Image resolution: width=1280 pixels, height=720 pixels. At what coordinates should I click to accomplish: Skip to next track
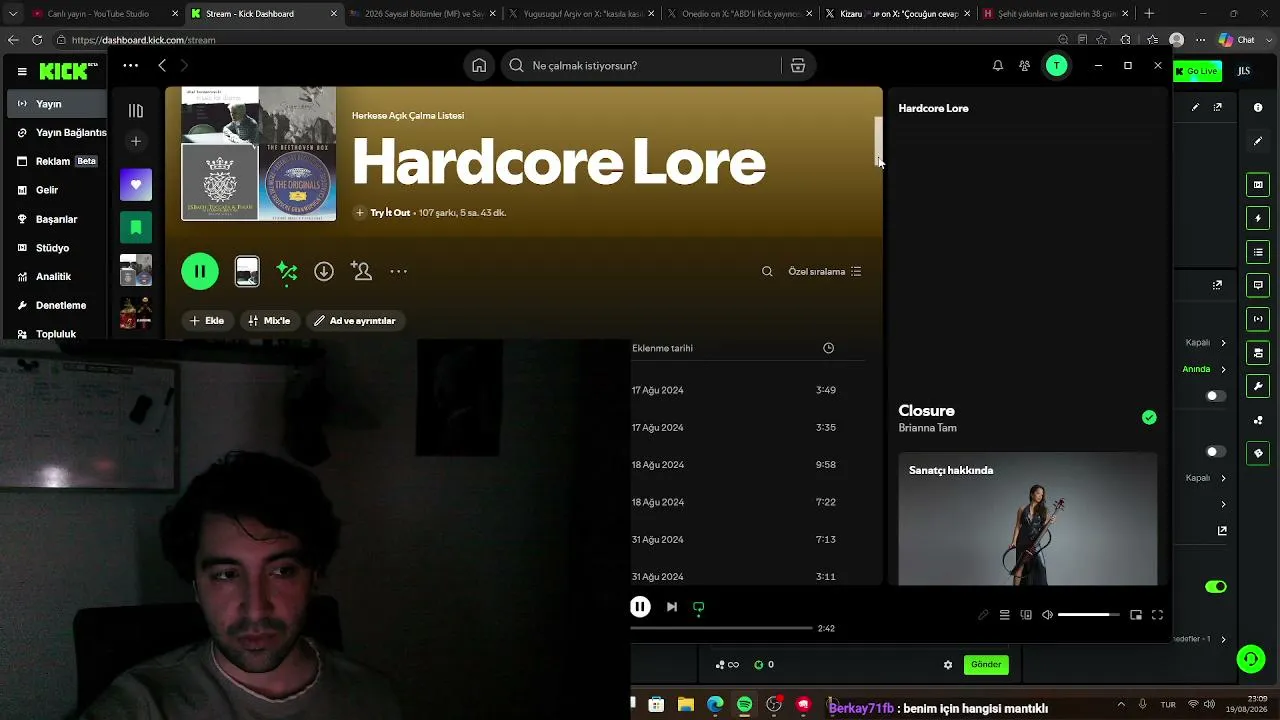pyautogui.click(x=672, y=607)
